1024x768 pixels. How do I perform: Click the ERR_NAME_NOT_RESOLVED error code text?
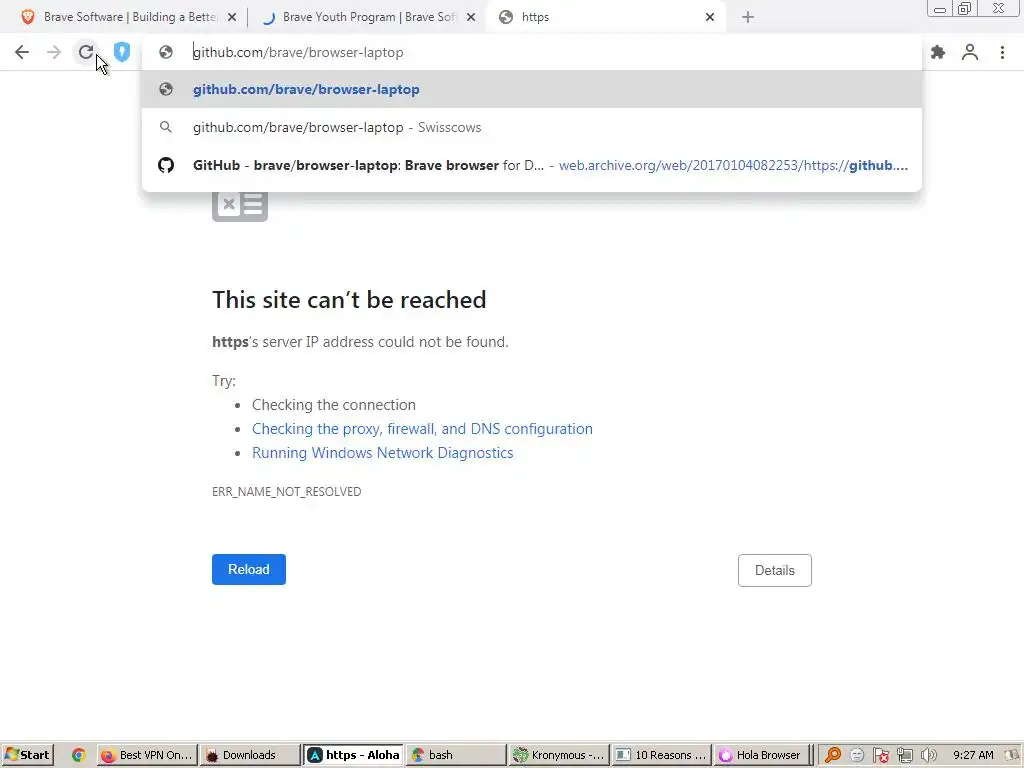(x=287, y=492)
